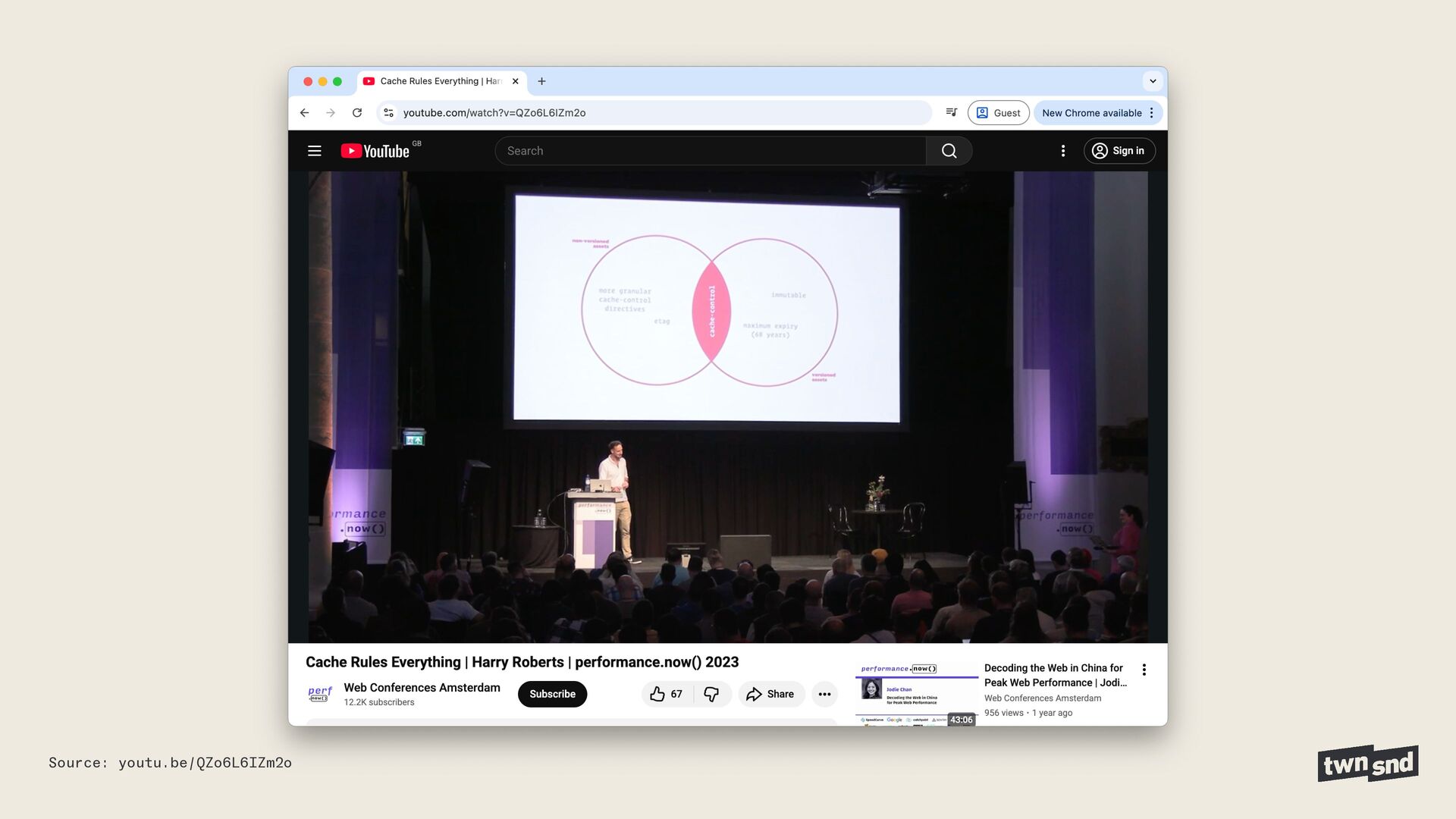
Task: Open YouTube settings three-dot menu
Action: (1063, 151)
